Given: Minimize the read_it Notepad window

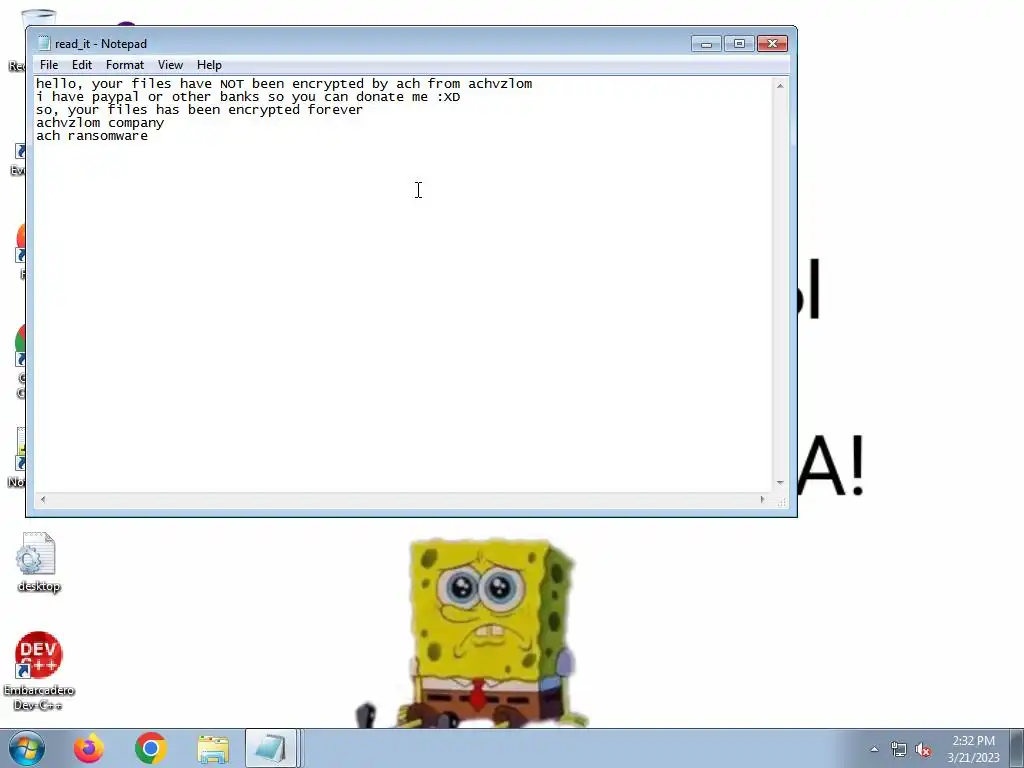Looking at the screenshot, I should pyautogui.click(x=706, y=44).
